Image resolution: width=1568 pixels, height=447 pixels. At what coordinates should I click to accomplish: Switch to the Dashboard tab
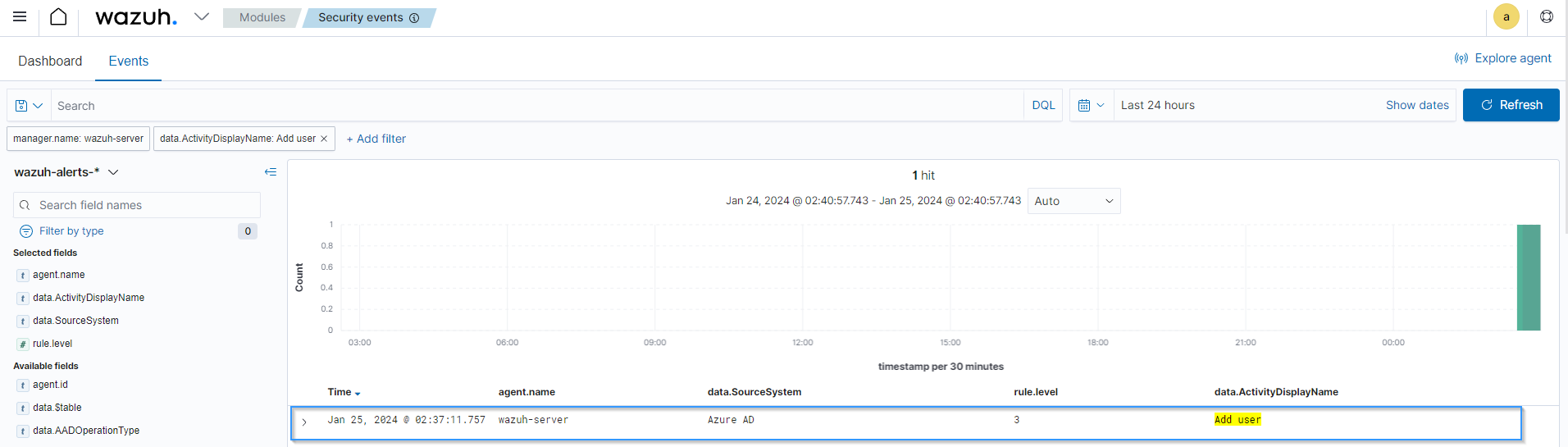tap(50, 62)
